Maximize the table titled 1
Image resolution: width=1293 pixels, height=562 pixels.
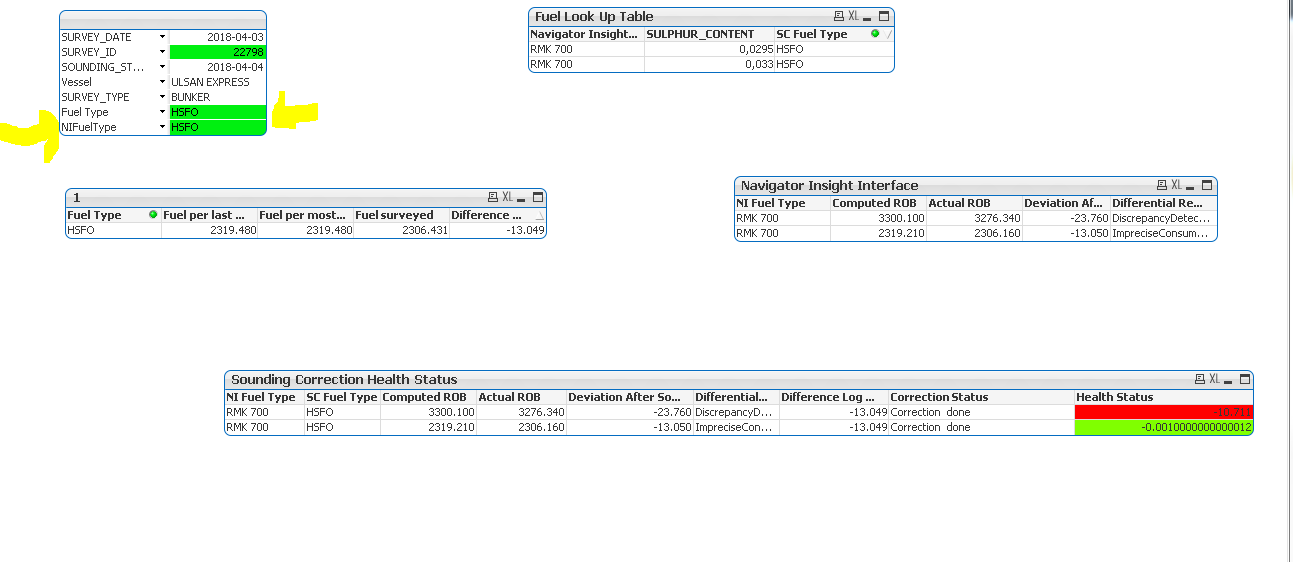tap(537, 197)
